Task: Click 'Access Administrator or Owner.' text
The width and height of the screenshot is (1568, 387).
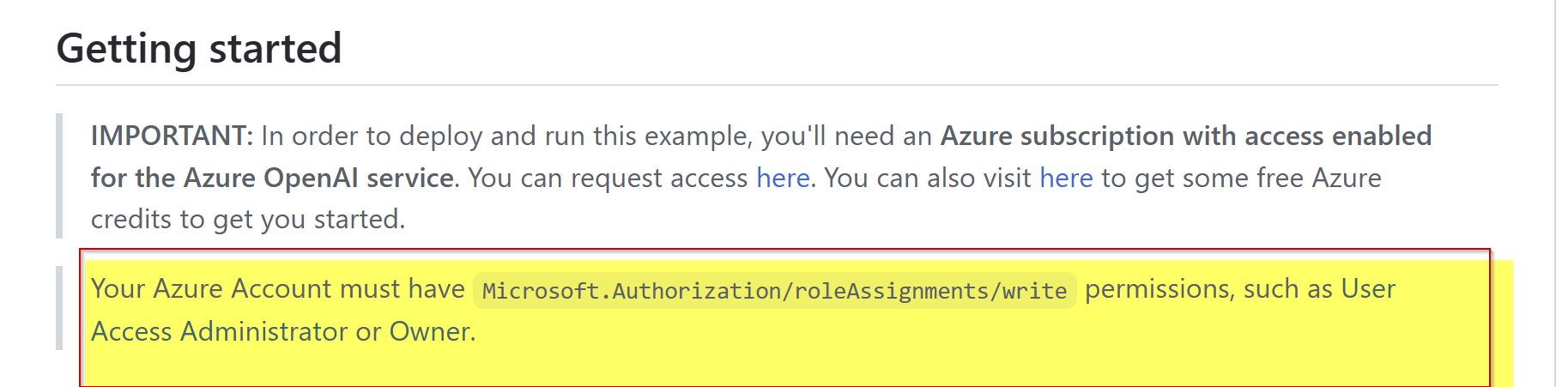Action: (x=283, y=331)
